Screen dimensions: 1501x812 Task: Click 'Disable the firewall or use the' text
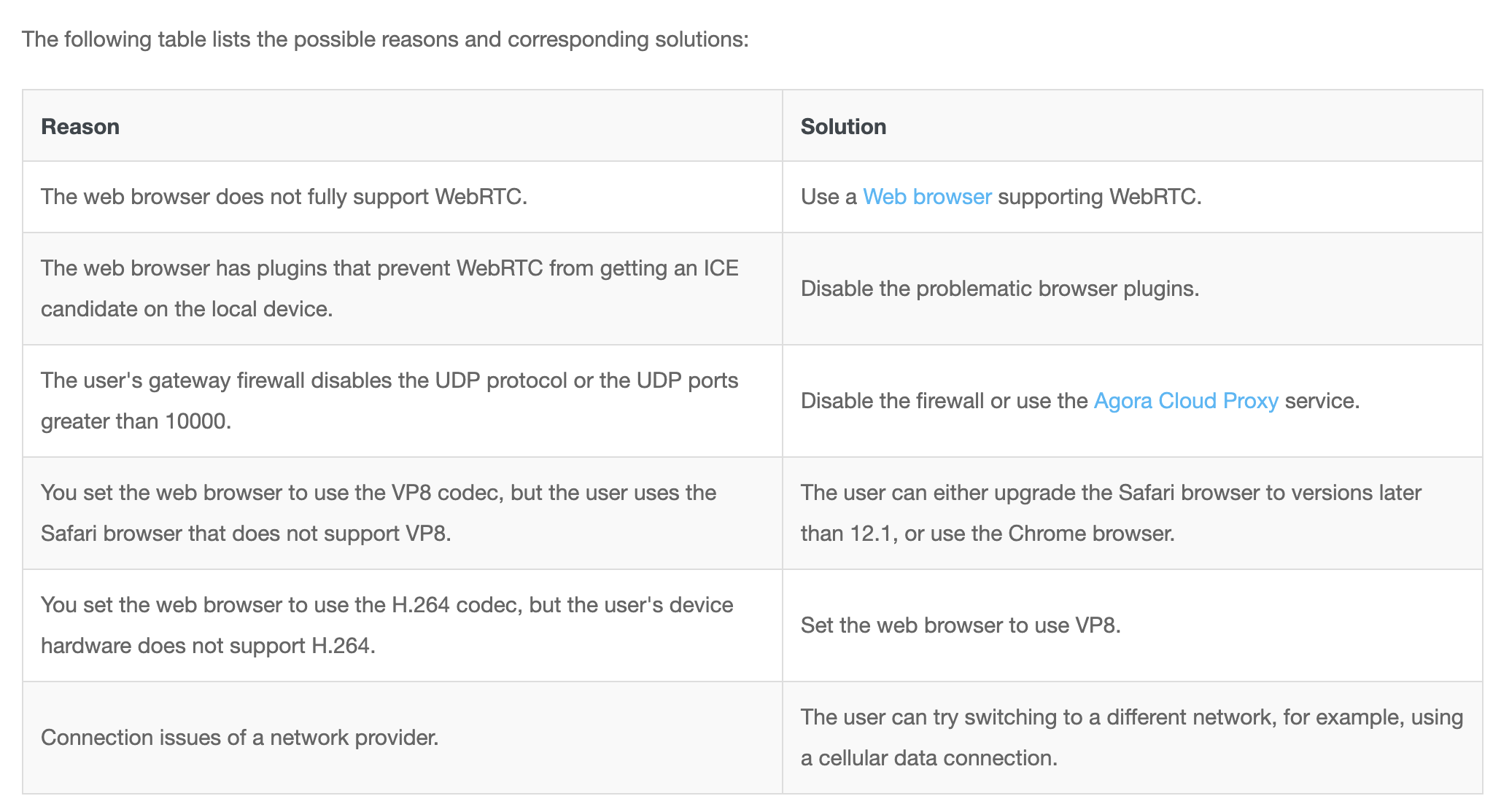944,401
